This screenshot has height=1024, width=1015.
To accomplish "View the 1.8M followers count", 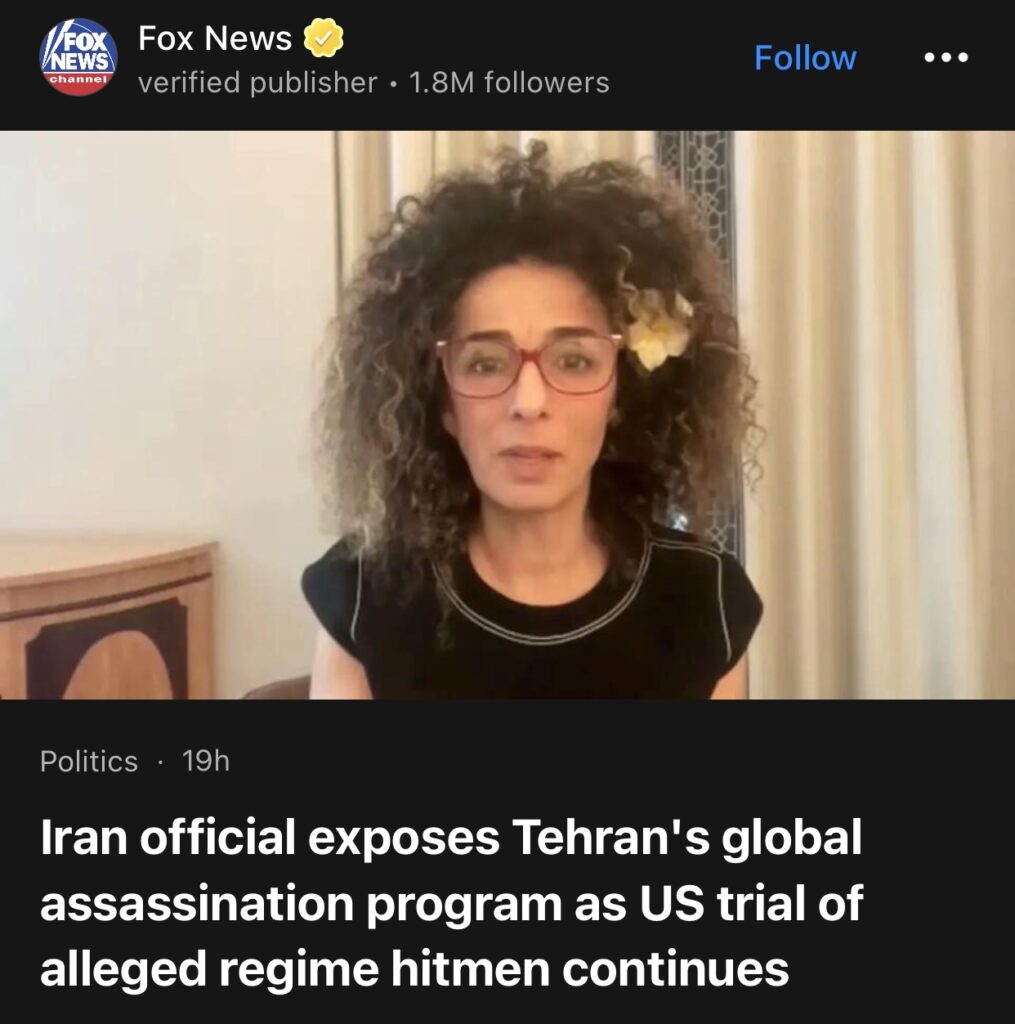I will pos(509,83).
